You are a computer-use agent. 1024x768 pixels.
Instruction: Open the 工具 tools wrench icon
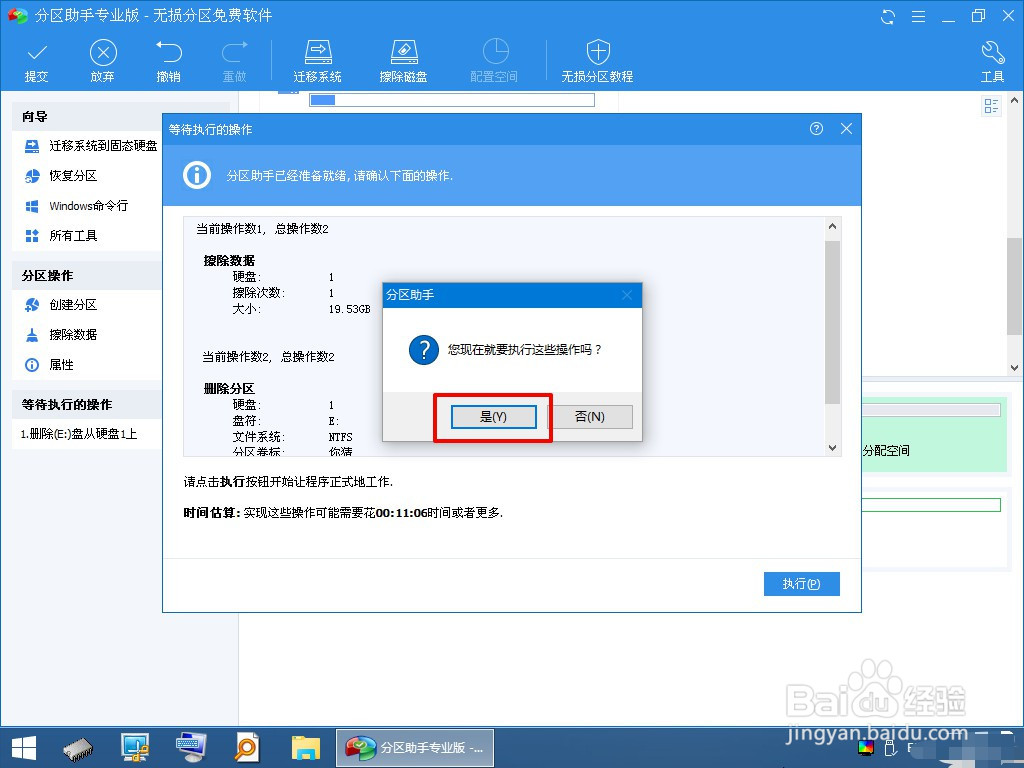(x=992, y=61)
